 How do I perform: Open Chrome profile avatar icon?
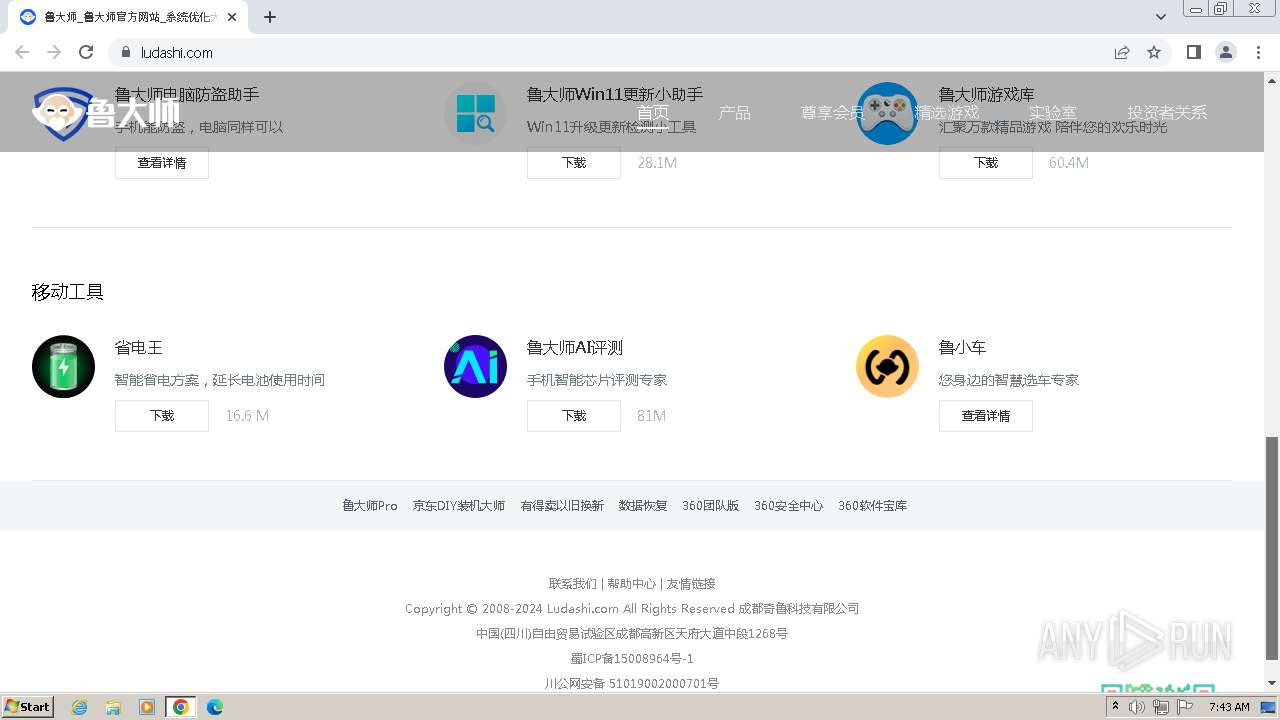1225,52
